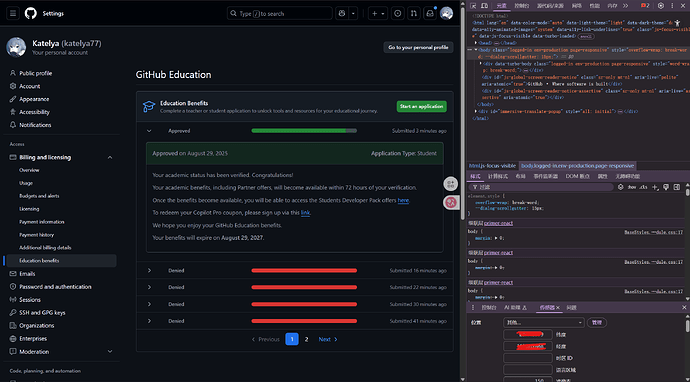This screenshot has width=690, height=382.
Task: Click the rendering emulation brush icon in Styles
Action: click(666, 187)
